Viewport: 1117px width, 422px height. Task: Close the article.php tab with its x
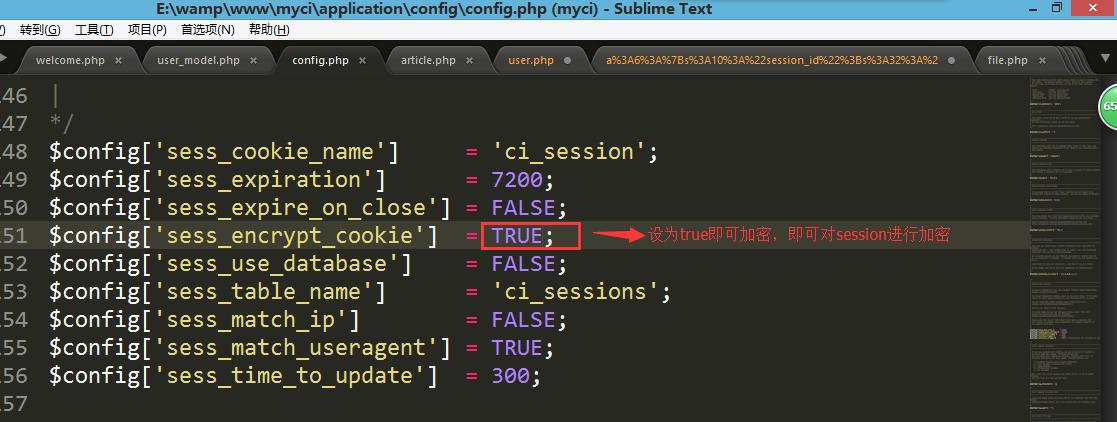[x=469, y=61]
